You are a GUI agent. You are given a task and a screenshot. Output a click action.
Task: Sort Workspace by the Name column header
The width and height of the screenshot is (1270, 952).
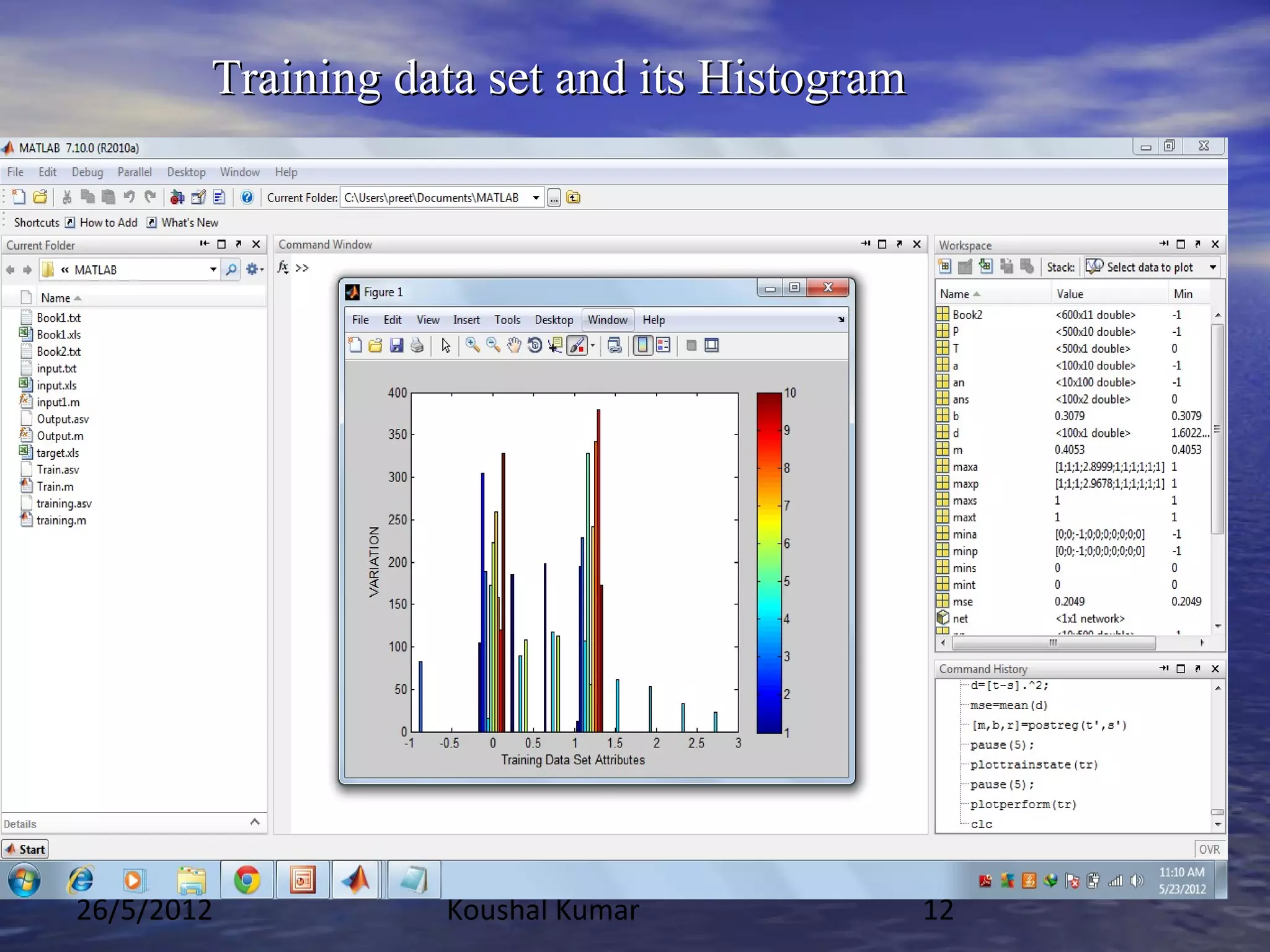tap(992, 294)
